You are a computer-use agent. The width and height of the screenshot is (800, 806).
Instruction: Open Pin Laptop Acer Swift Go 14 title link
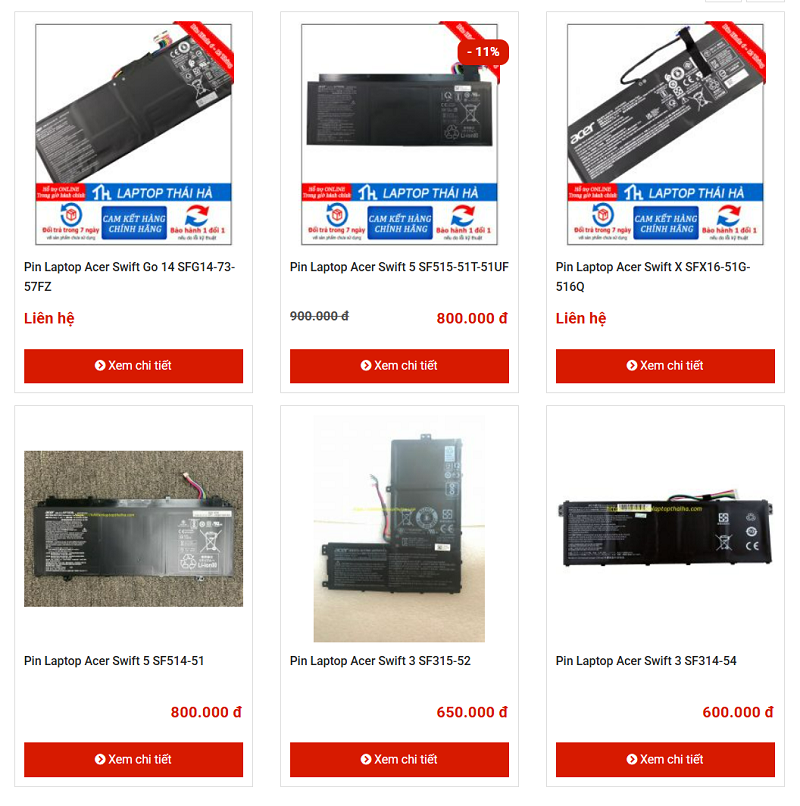[x=130, y=277]
